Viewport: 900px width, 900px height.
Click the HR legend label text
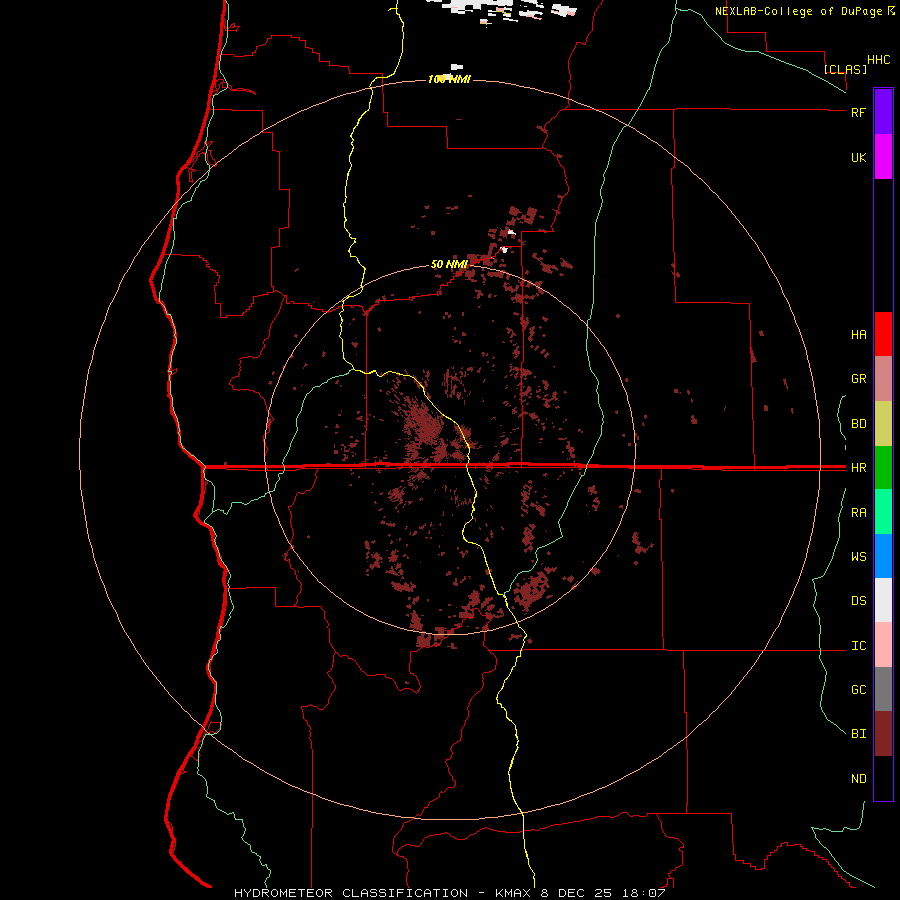click(858, 468)
